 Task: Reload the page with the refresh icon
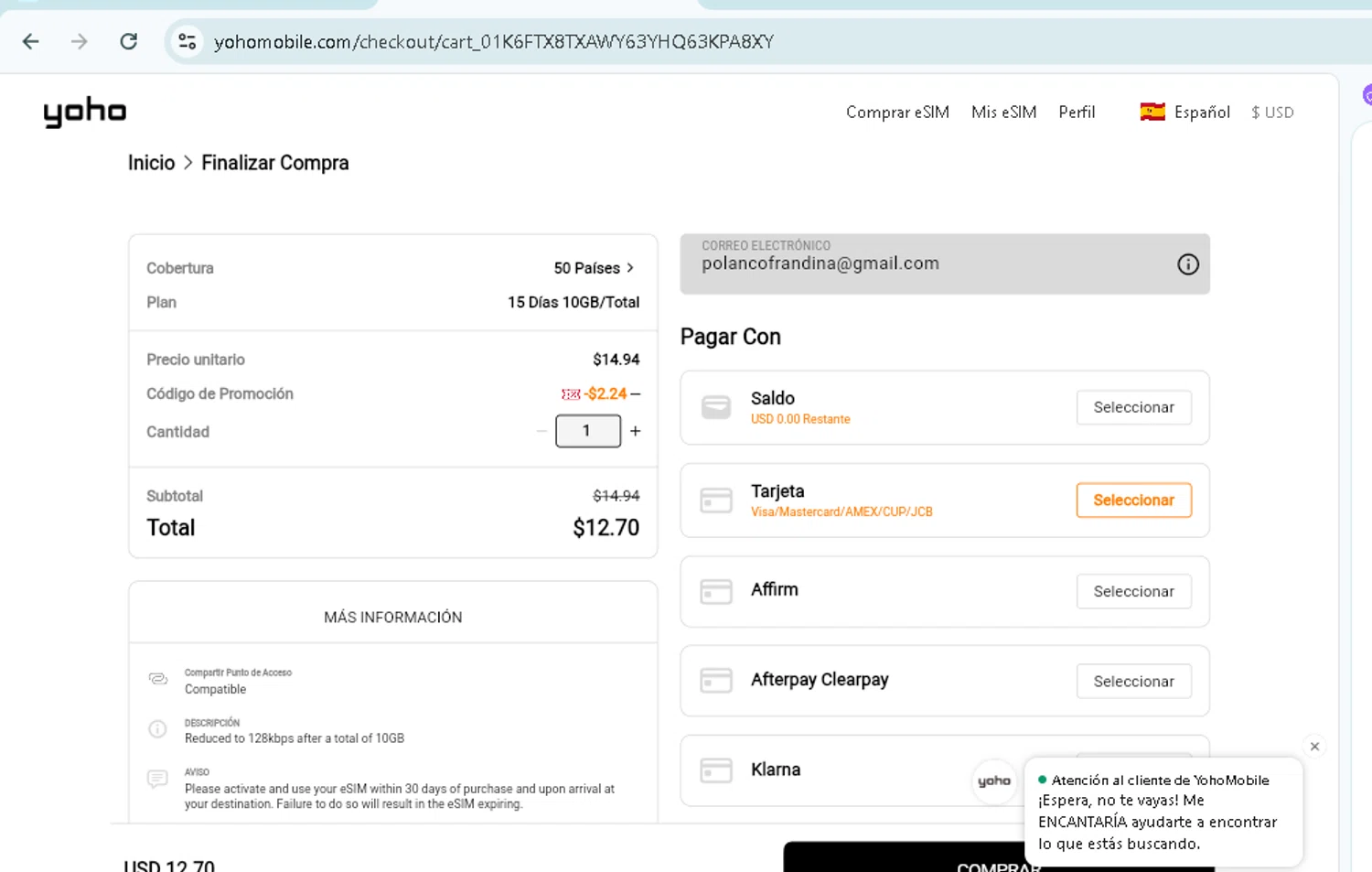coord(129,41)
